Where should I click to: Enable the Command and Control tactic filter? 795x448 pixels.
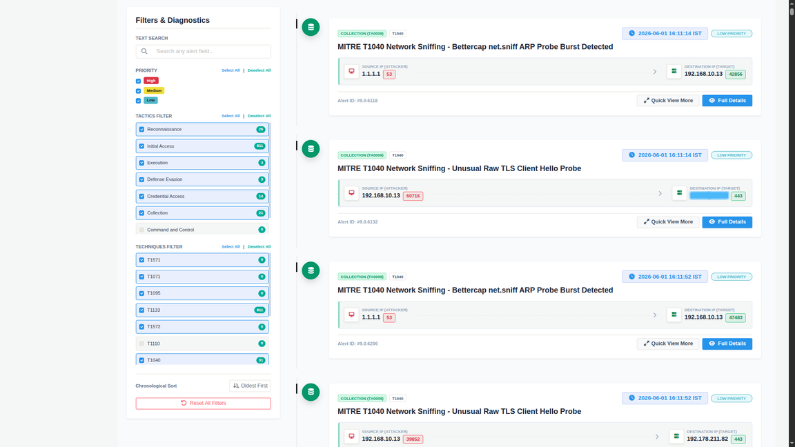141,230
